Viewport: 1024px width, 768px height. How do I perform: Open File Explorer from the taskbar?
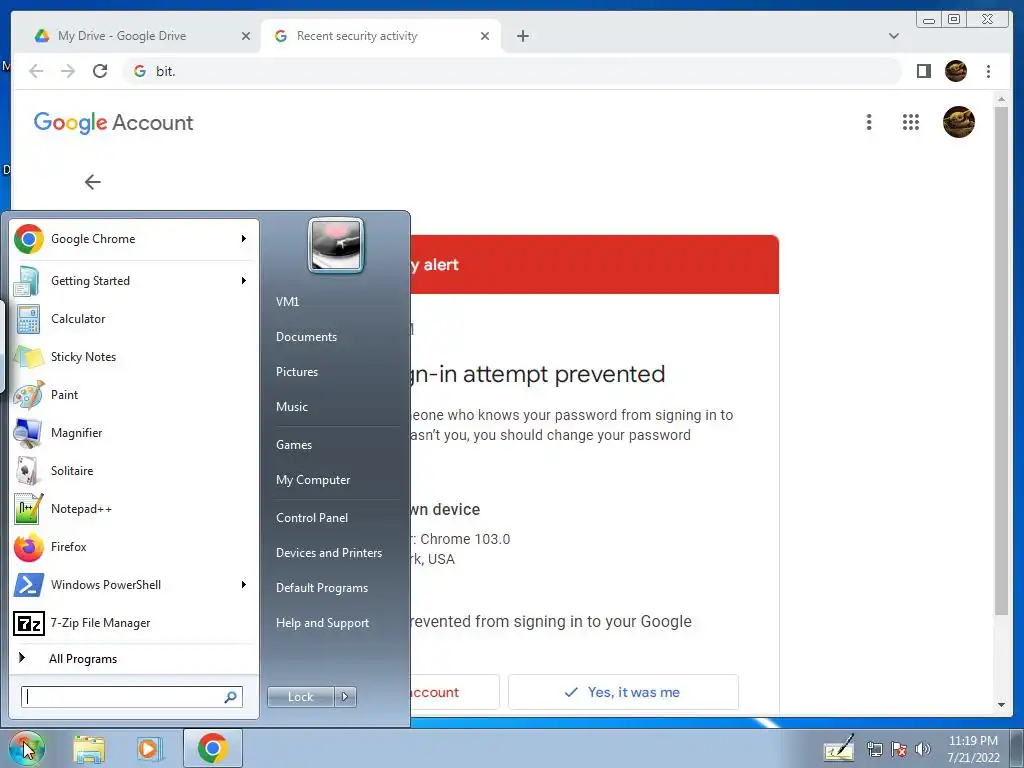pos(89,748)
